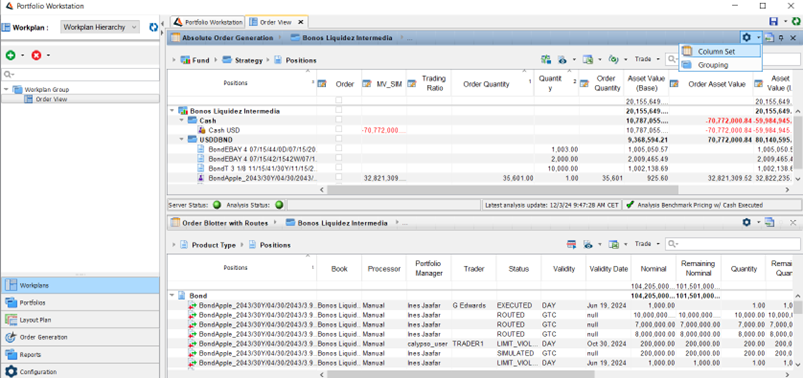Screen dimensions: 803x378
Task: Tick Order checkbox for Bonos Liquidez Intermedia row
Action: click(x=339, y=110)
